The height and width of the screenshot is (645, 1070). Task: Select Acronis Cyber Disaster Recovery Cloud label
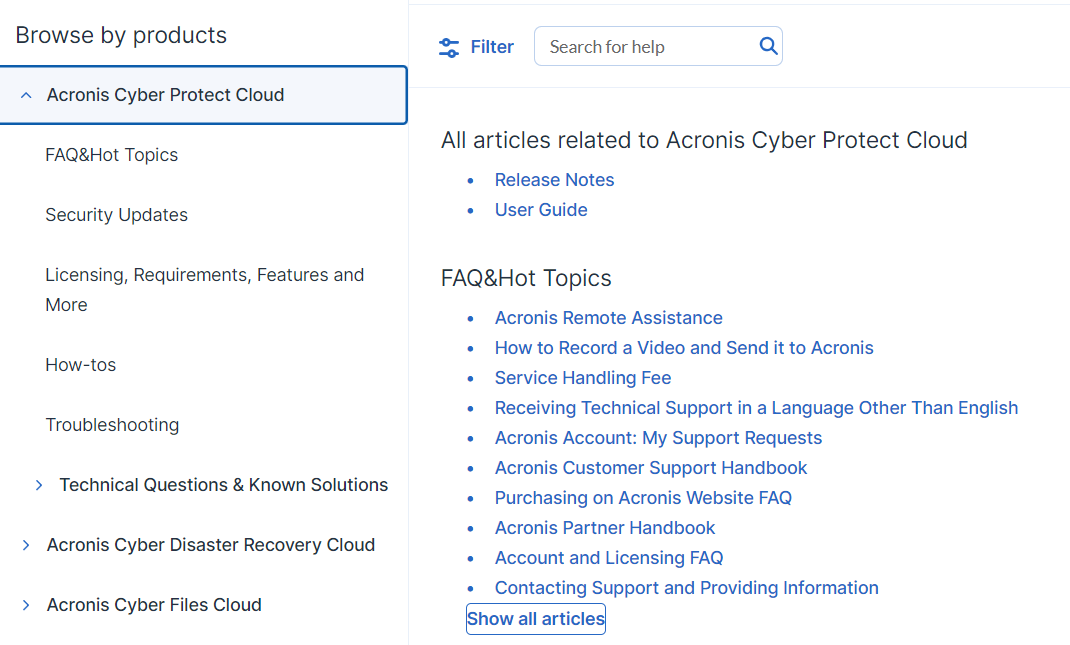tap(211, 545)
